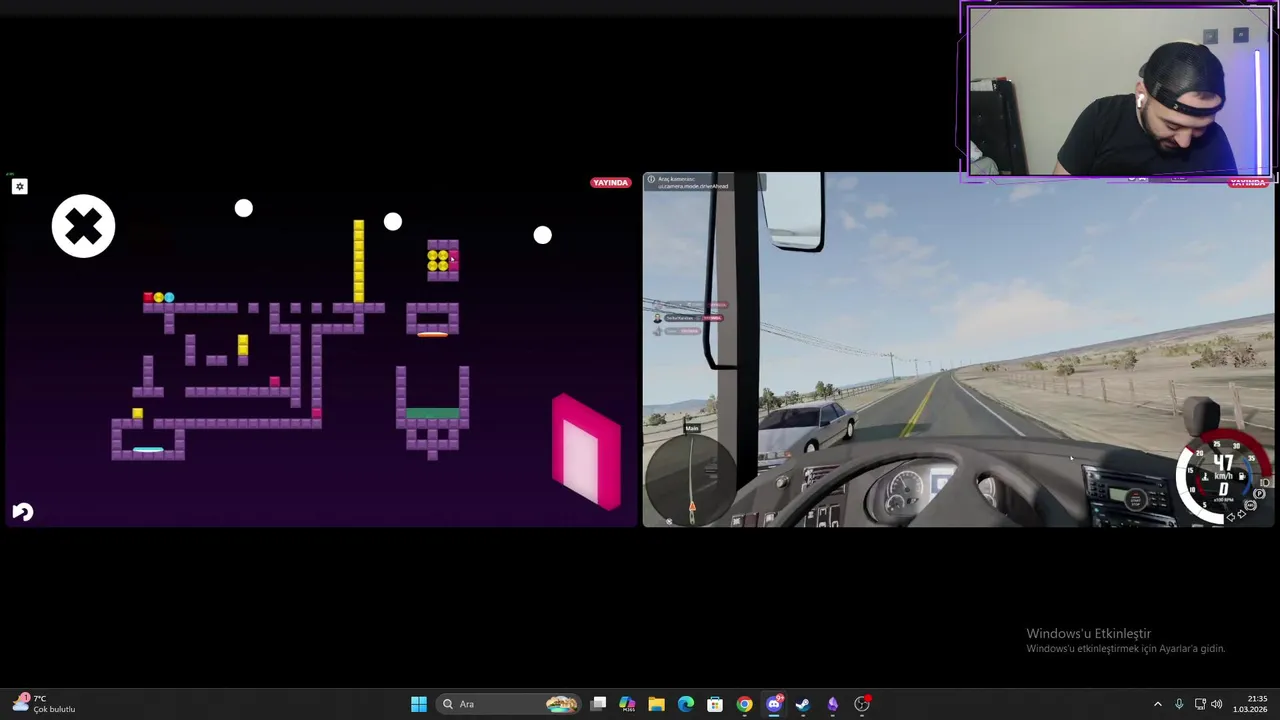
Task: Open the volume control in system tray
Action: (x=1217, y=704)
